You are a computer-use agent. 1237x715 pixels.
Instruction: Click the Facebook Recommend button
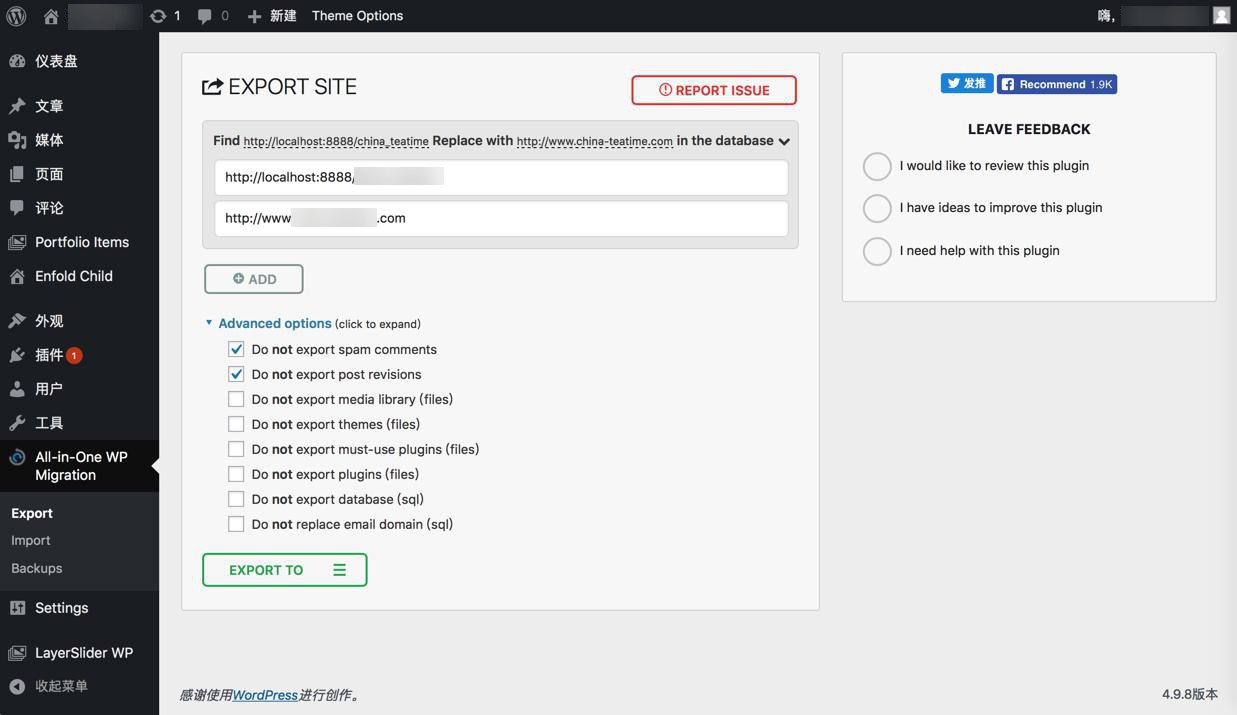click(x=1057, y=84)
